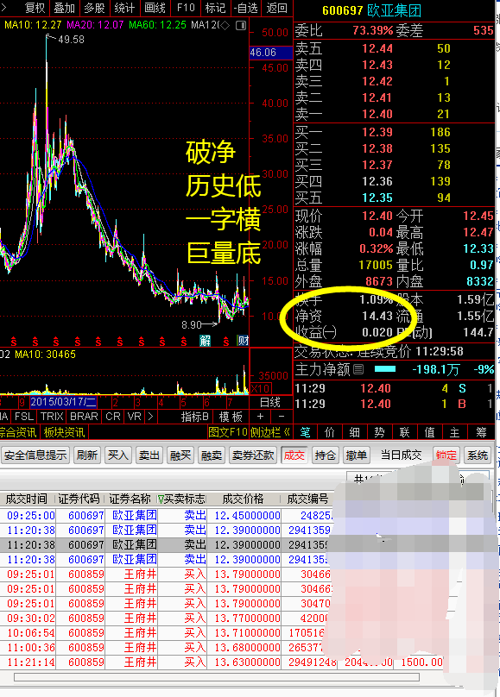500x697 pixels.
Task: Click the 刷新 refresh button
Action: [x=87, y=455]
